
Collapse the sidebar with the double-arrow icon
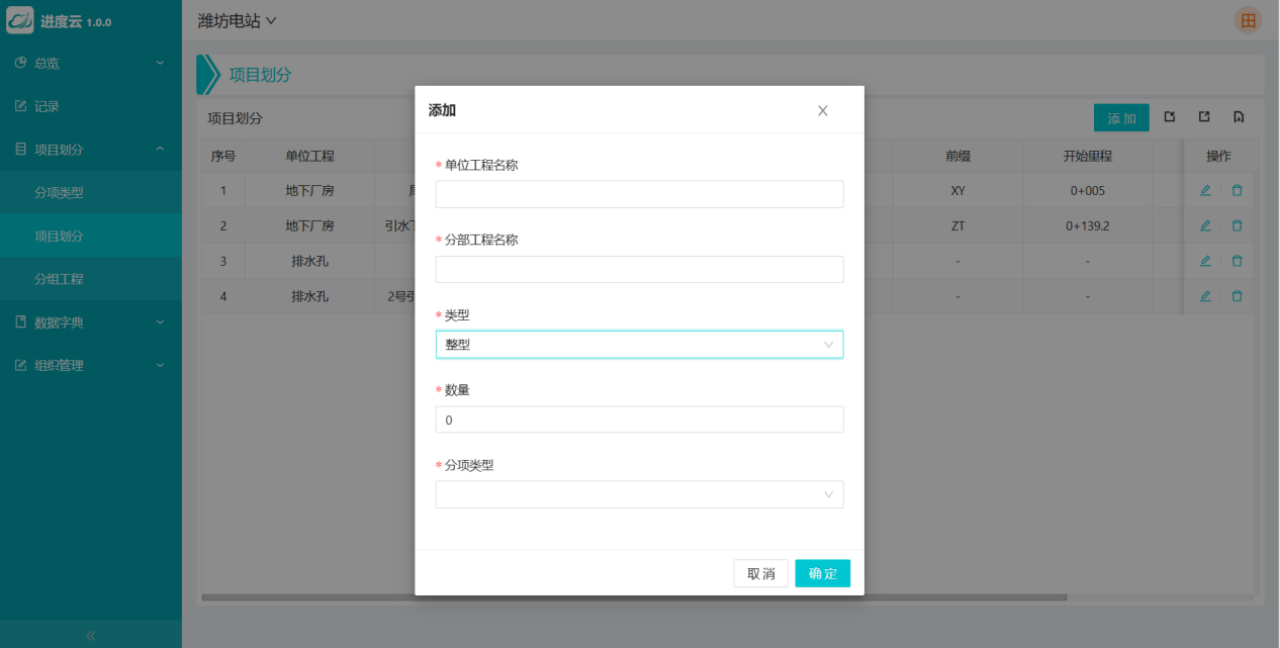coord(90,635)
